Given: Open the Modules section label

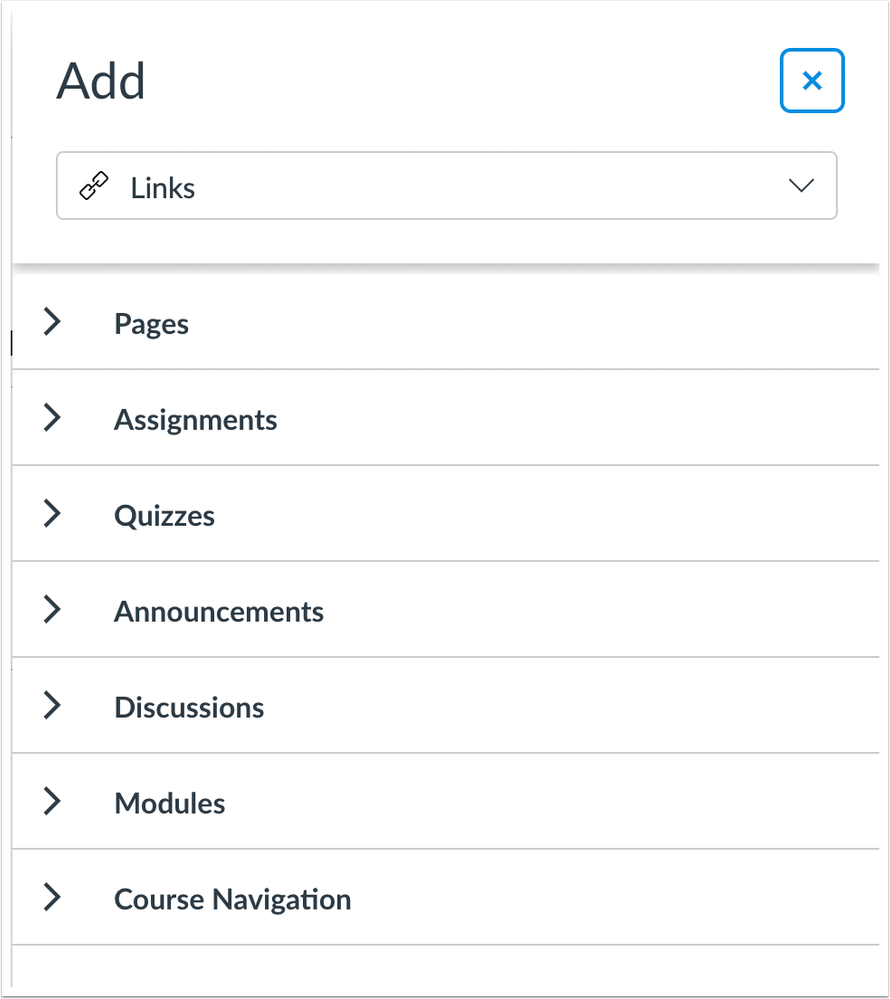Looking at the screenshot, I should tap(169, 803).
